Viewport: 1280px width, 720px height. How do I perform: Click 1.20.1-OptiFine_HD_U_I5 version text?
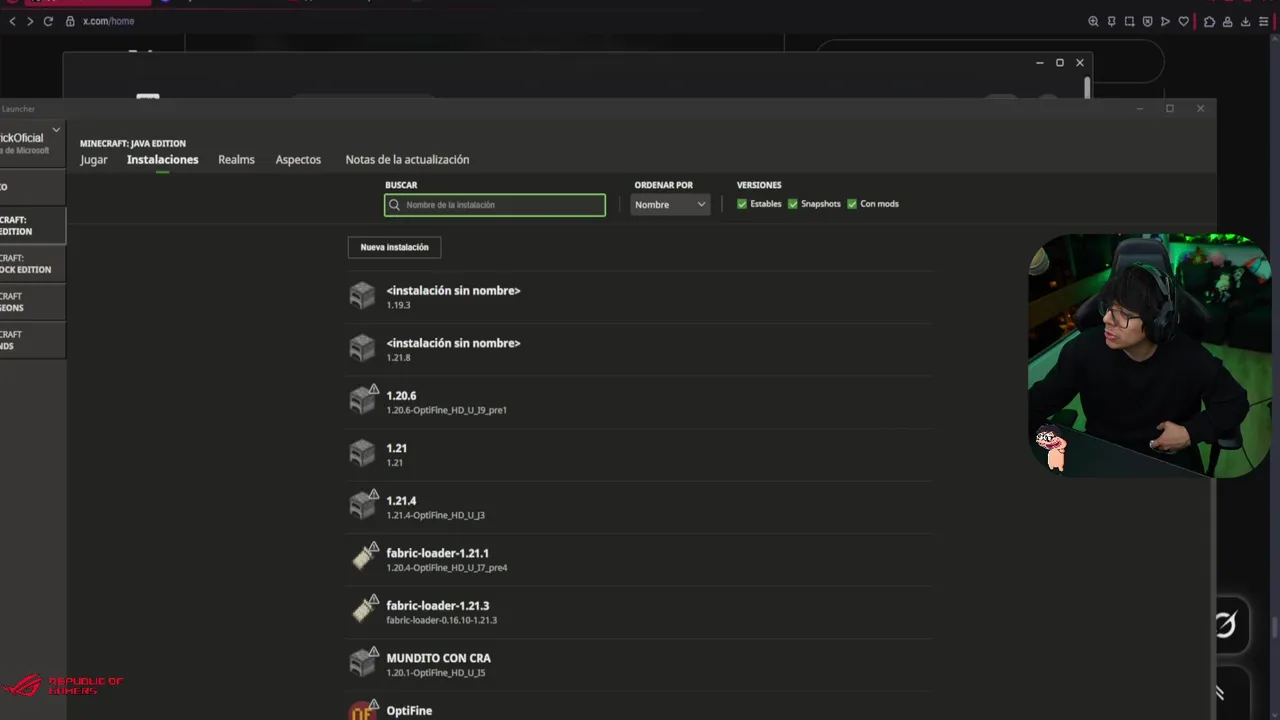pyautogui.click(x=435, y=673)
